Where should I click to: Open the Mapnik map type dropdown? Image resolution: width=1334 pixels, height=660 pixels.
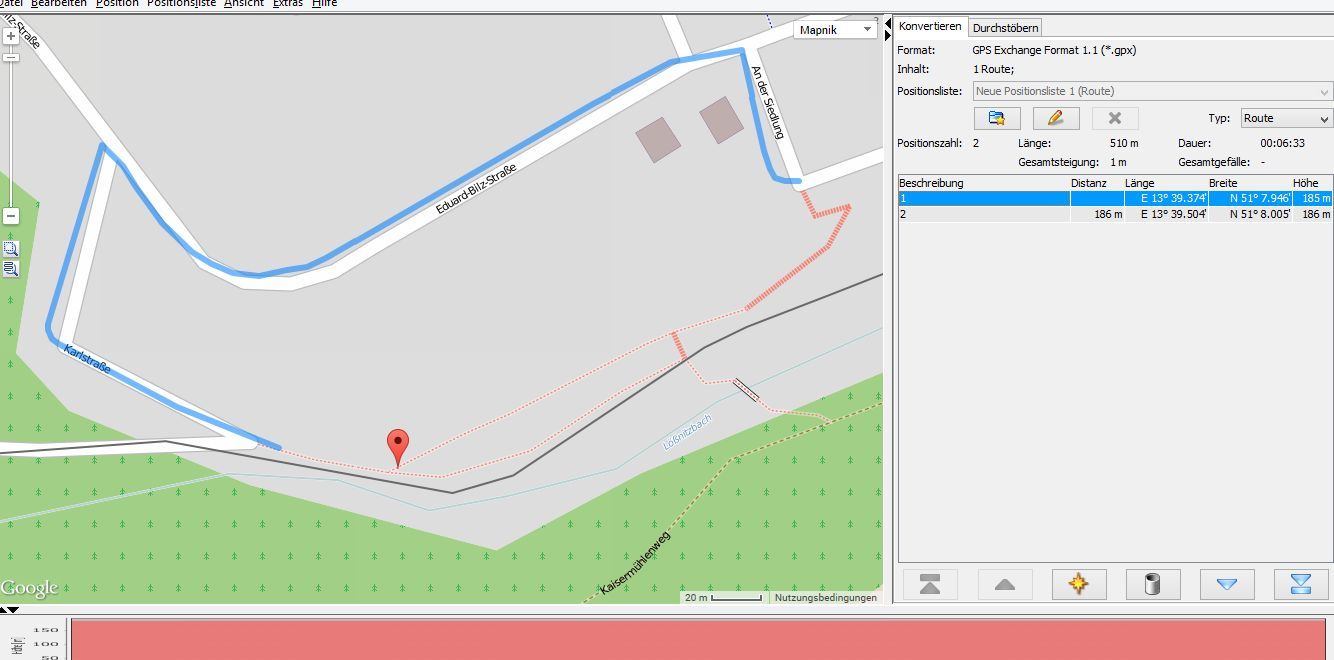(836, 30)
